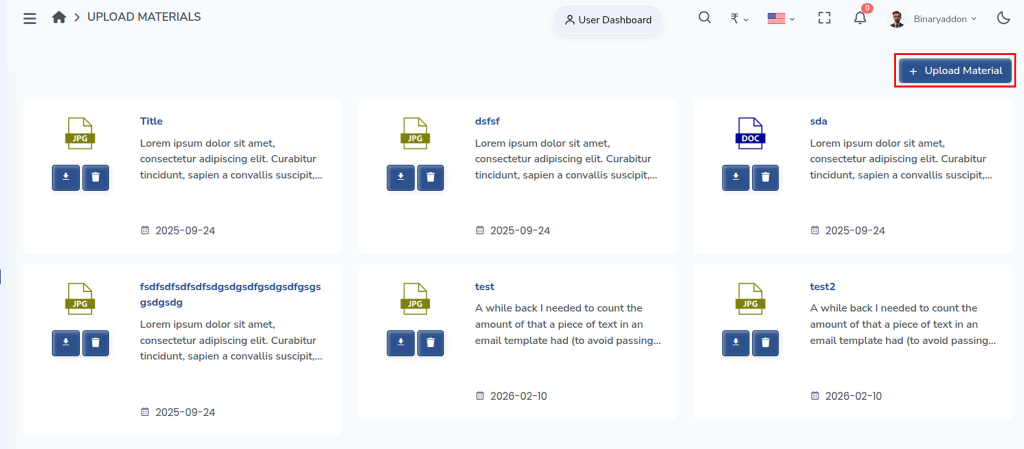Open the 'test2' material title link
This screenshot has height=449, width=1024.
[x=822, y=286]
